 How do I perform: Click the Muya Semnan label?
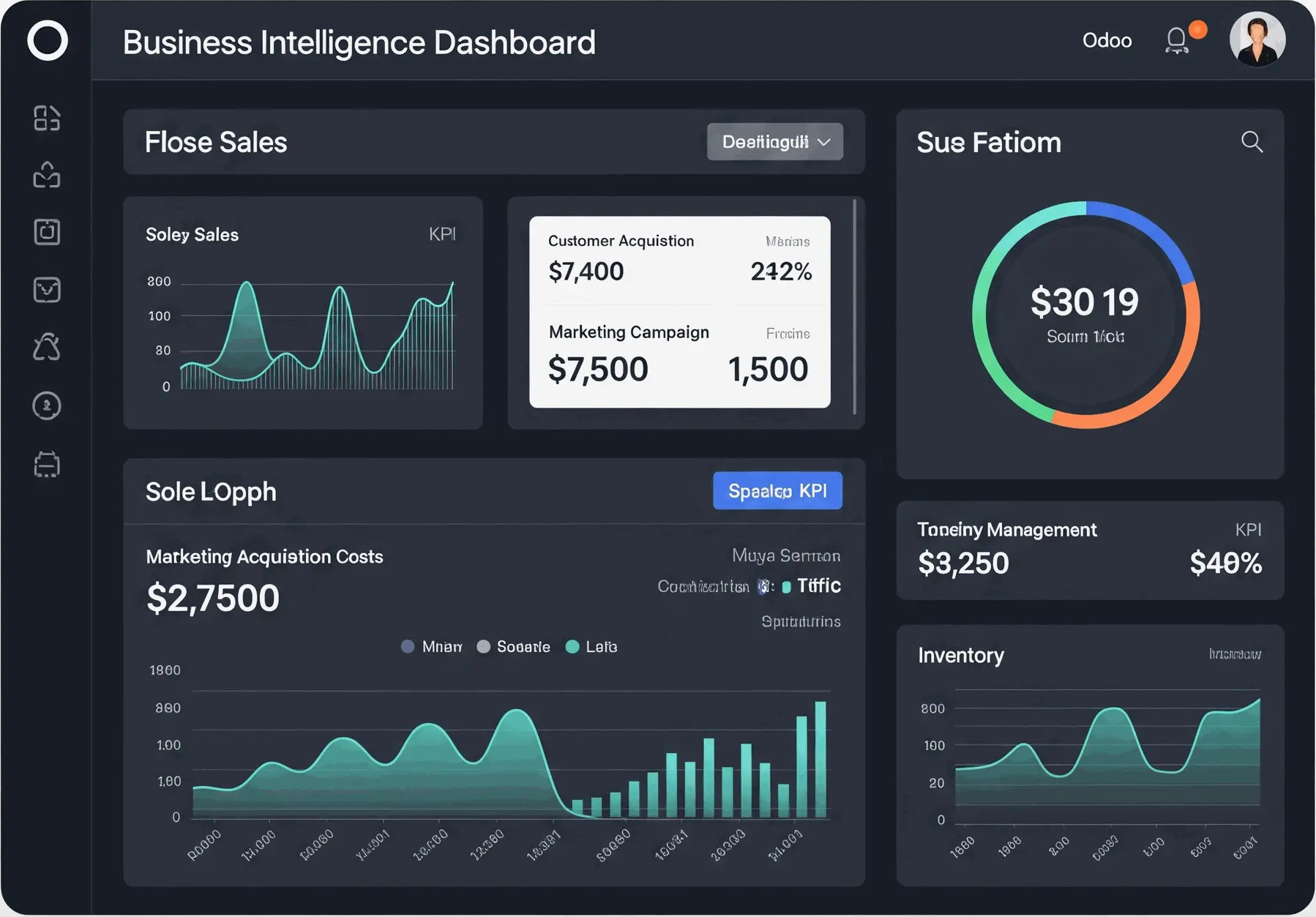point(786,556)
